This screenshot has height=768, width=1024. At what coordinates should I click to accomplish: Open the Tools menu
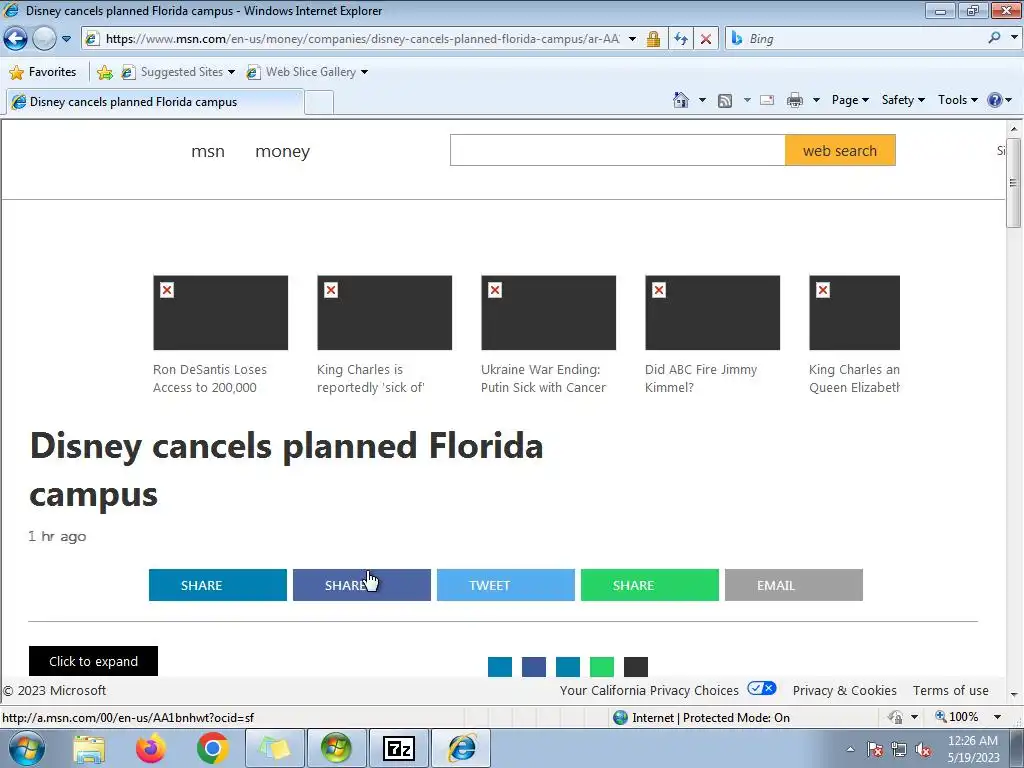tap(957, 100)
